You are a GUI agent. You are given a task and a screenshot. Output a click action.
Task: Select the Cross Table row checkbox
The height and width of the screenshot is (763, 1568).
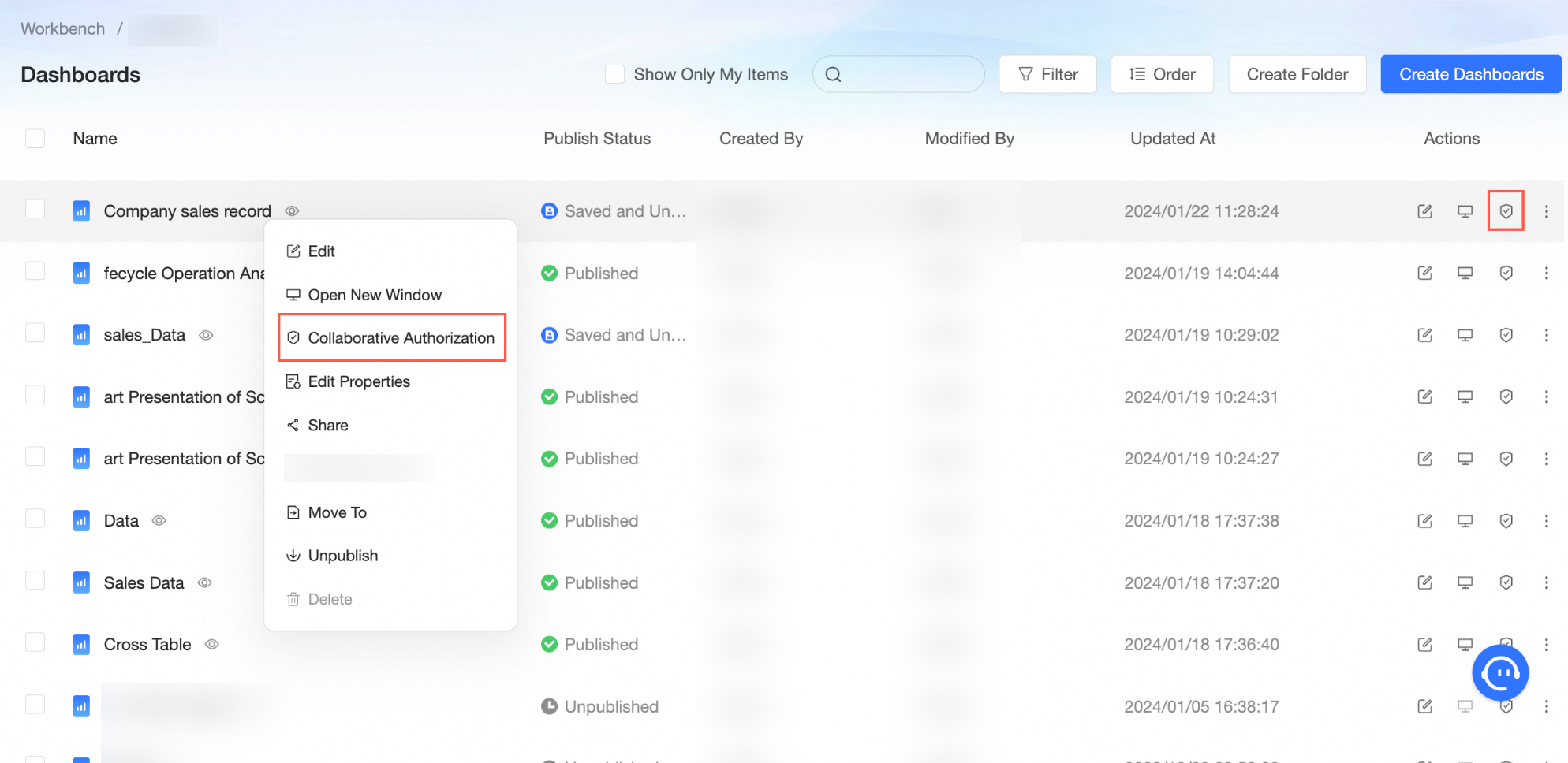(x=35, y=642)
